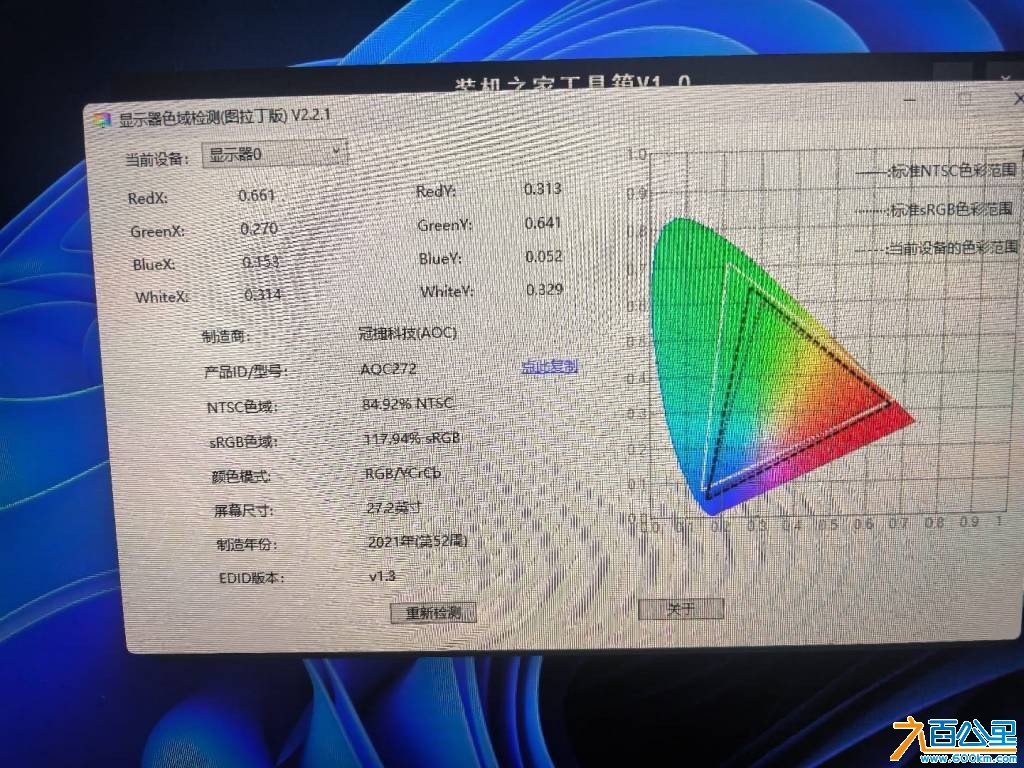Select the RedY value 0.313
1024x768 pixels.
[x=543, y=189]
